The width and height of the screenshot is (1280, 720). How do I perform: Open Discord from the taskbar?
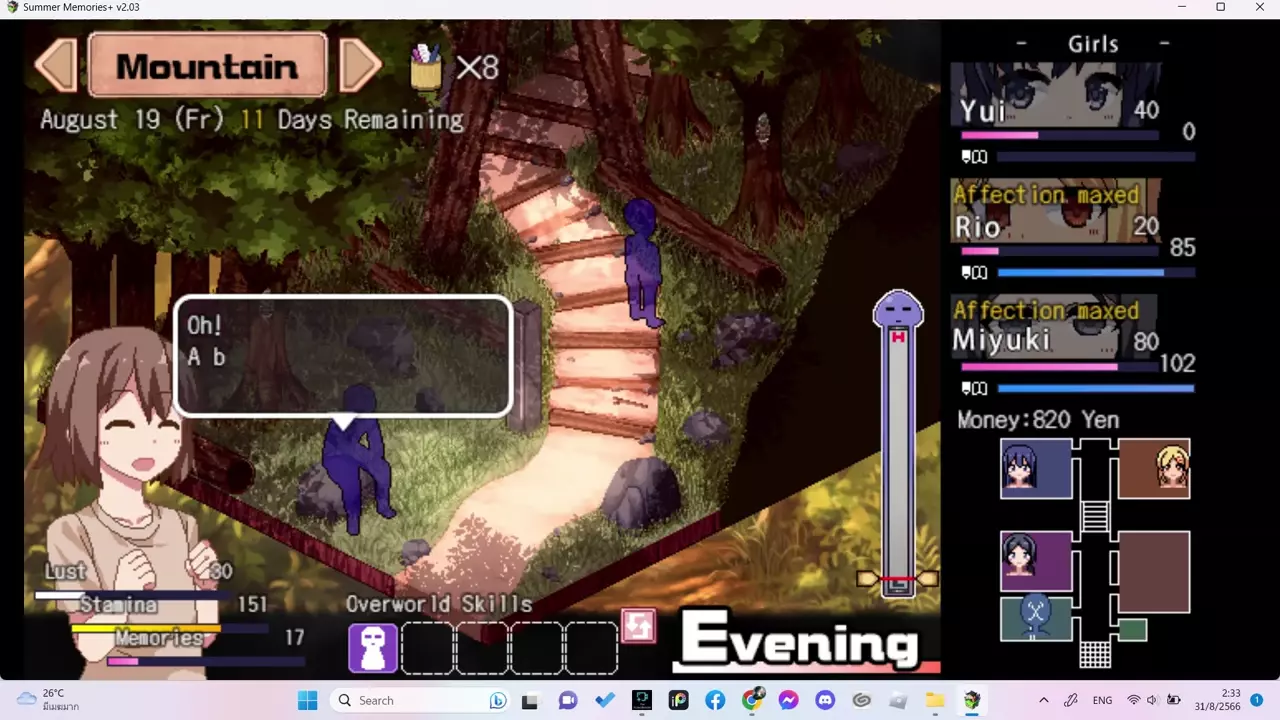click(824, 700)
